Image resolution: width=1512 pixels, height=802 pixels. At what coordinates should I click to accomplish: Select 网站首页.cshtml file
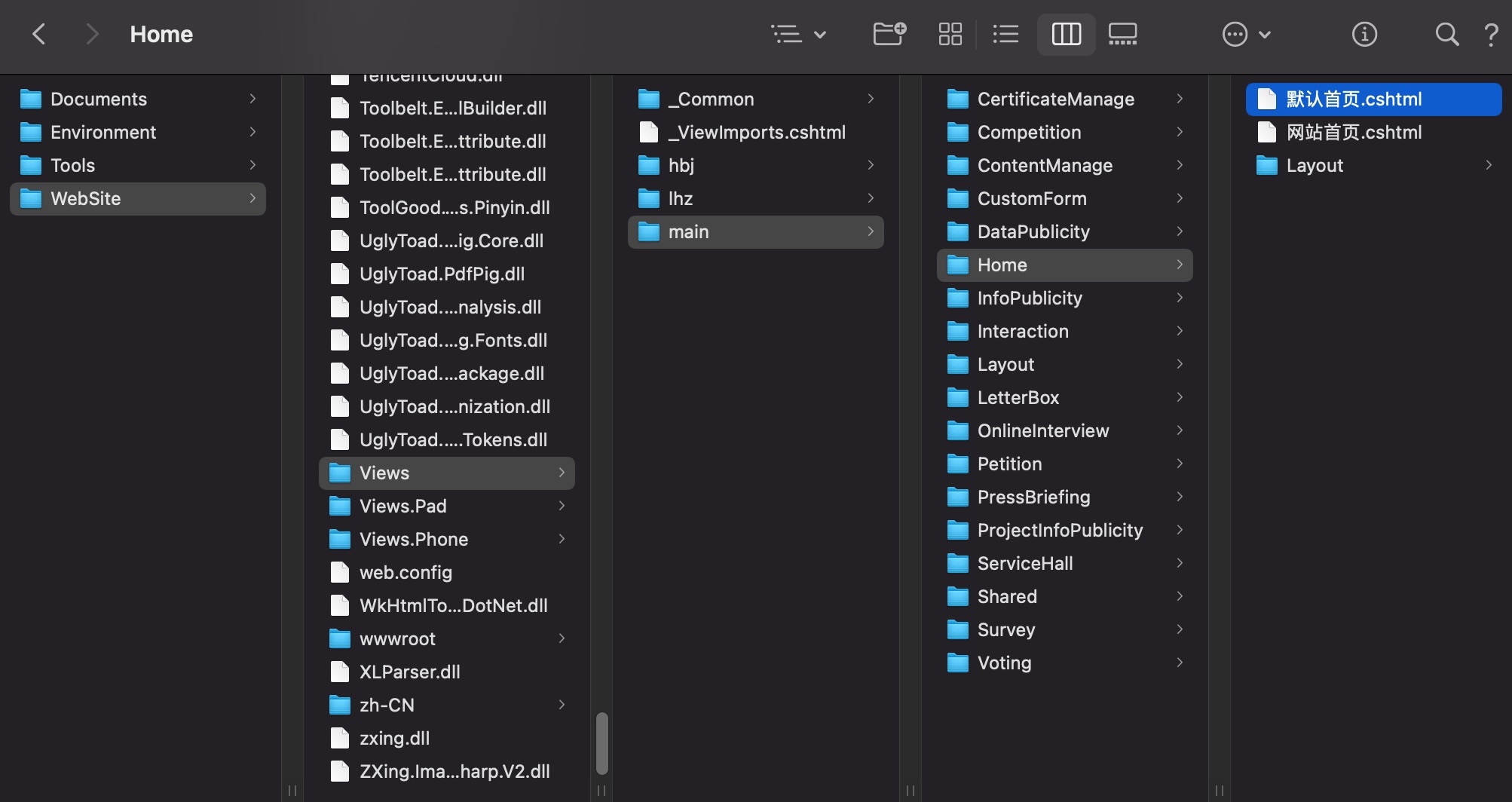(1354, 132)
